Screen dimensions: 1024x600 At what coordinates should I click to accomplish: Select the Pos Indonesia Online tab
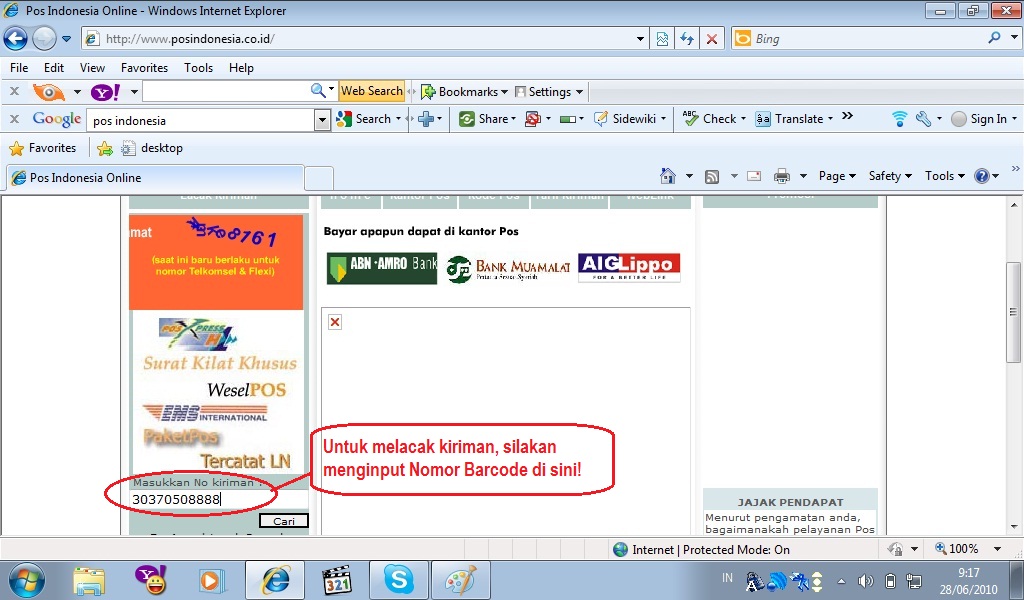point(155,178)
